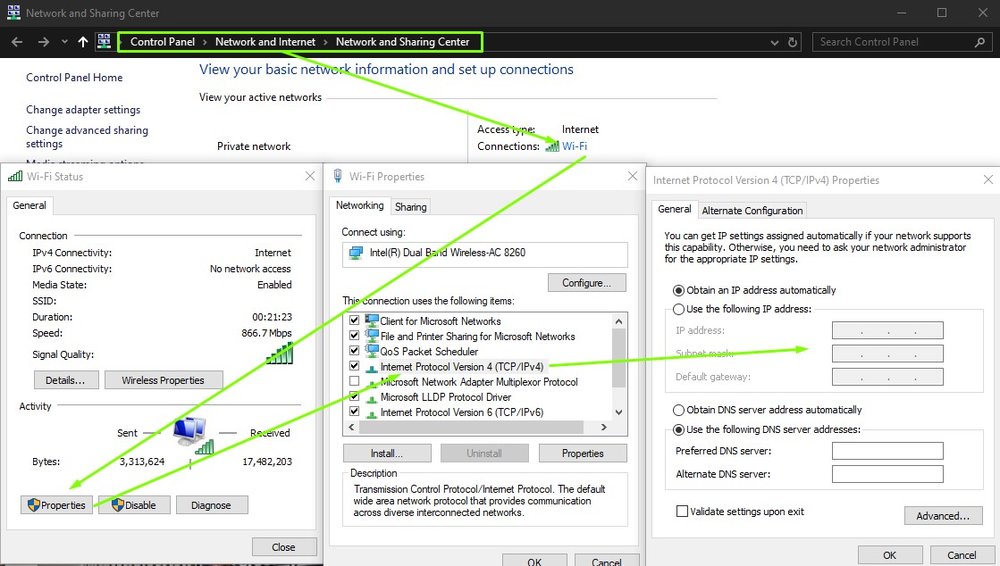Expand chevron after Control Panel breadcrumb
Viewport: 1000px width, 566px height.
point(205,42)
